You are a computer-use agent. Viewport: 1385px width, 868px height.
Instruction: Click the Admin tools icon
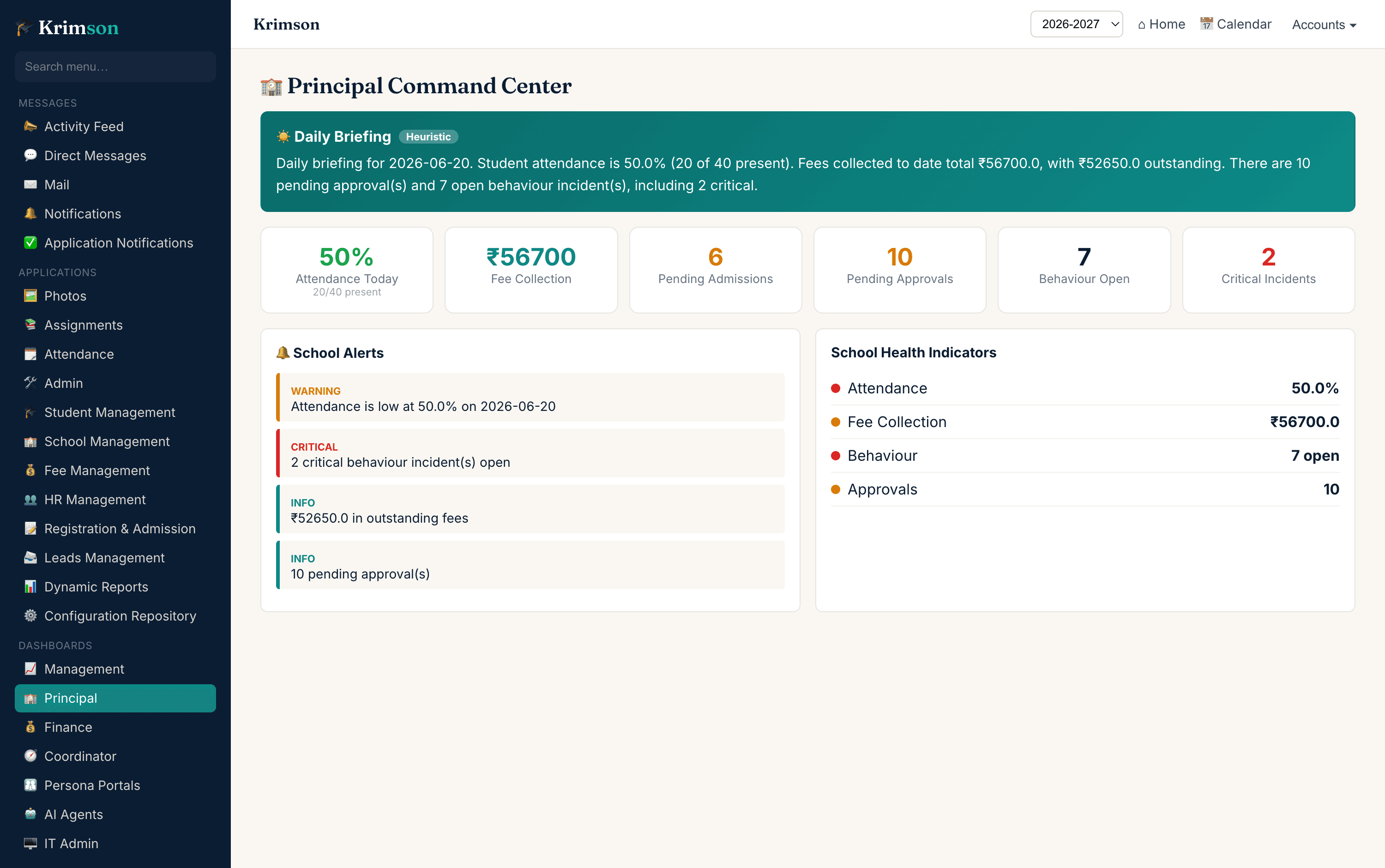30,383
